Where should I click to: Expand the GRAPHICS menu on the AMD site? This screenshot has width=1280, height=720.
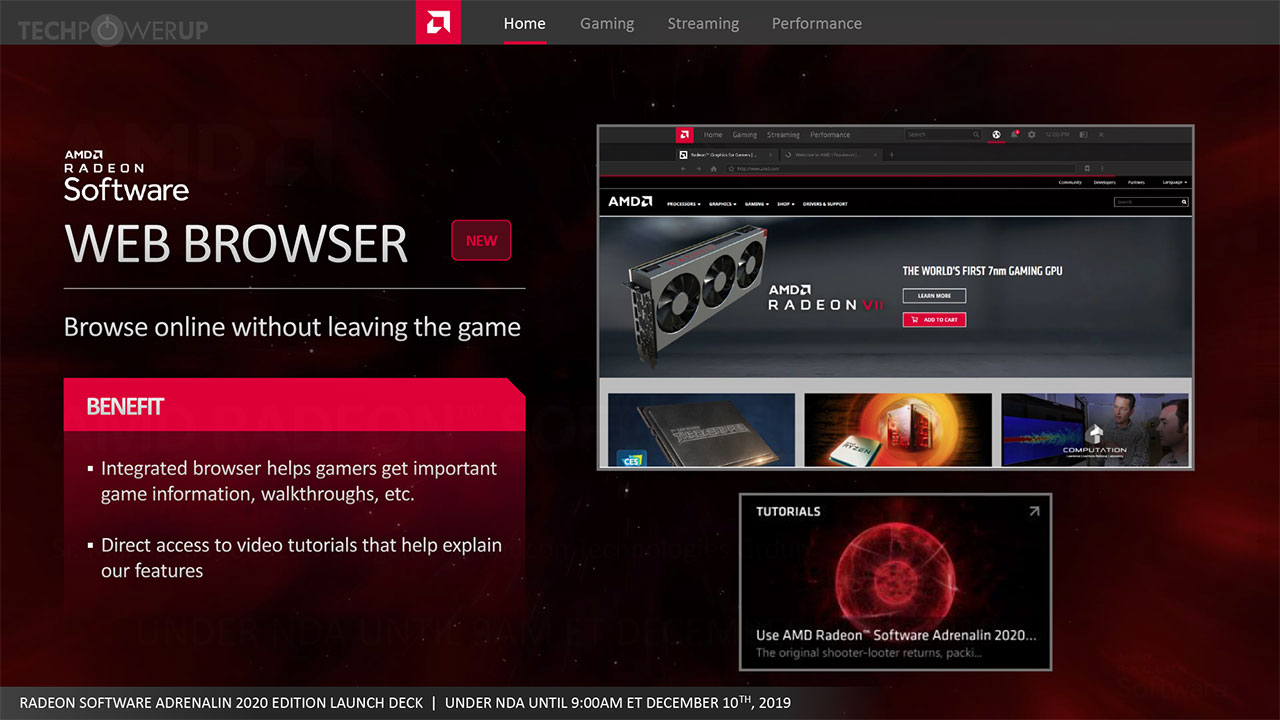coord(722,204)
